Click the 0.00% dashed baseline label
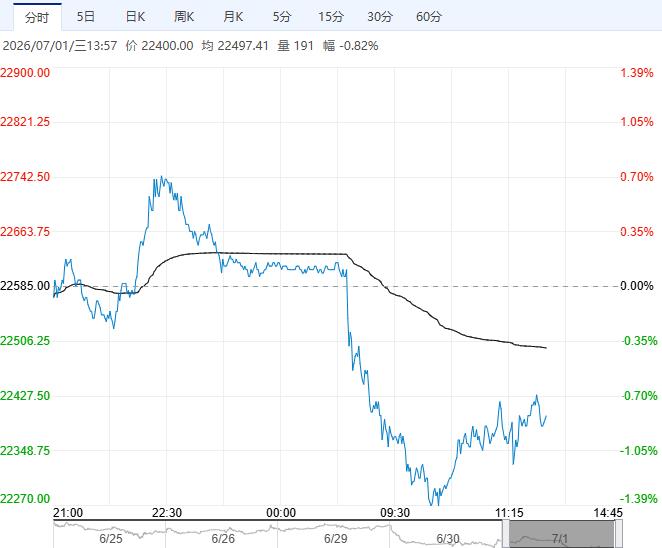Viewport: 662px width, 548px height. pos(637,286)
